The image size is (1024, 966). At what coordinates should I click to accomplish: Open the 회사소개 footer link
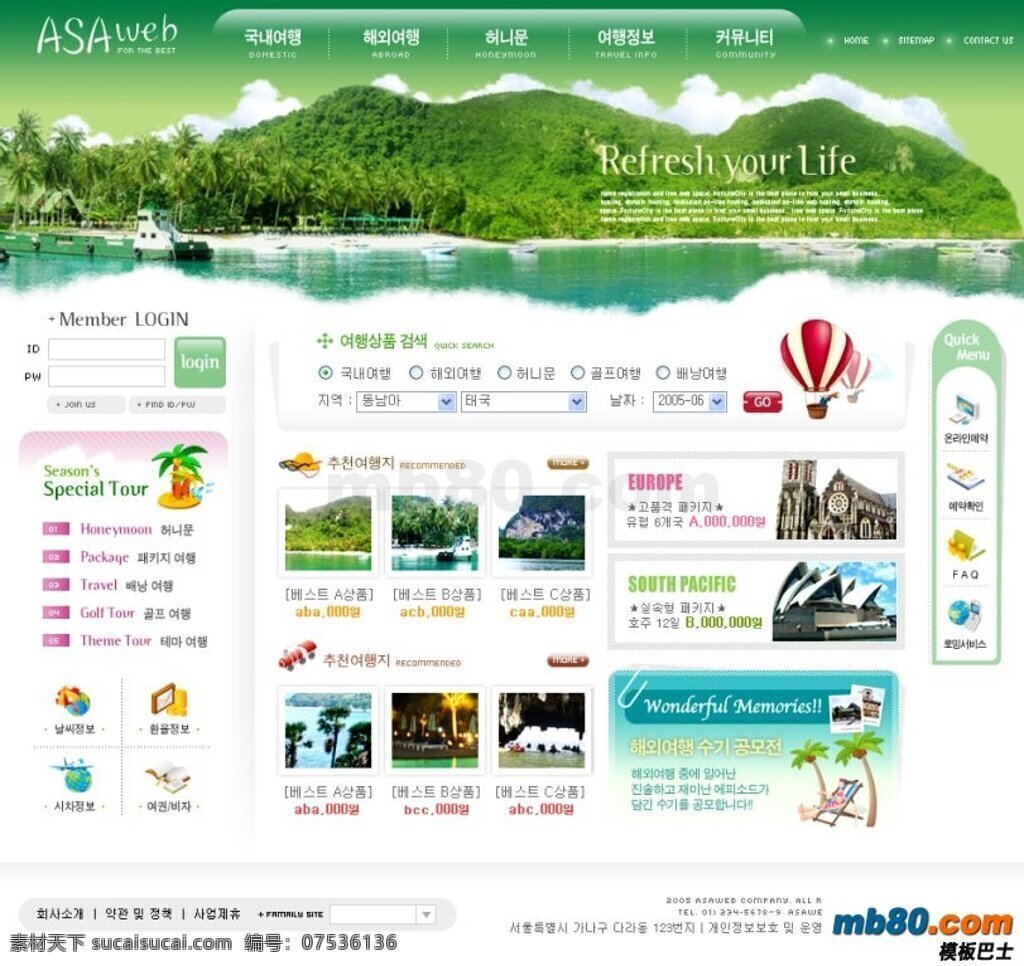click(x=60, y=914)
